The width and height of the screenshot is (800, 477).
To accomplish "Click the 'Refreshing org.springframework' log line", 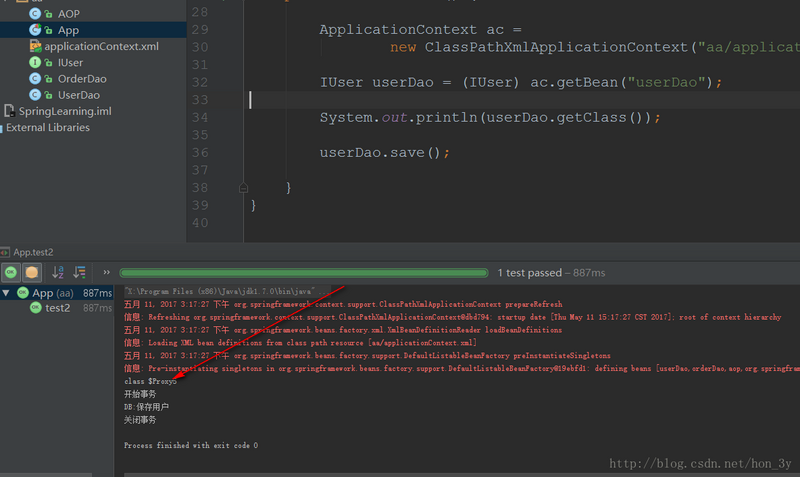I will 453,317.
